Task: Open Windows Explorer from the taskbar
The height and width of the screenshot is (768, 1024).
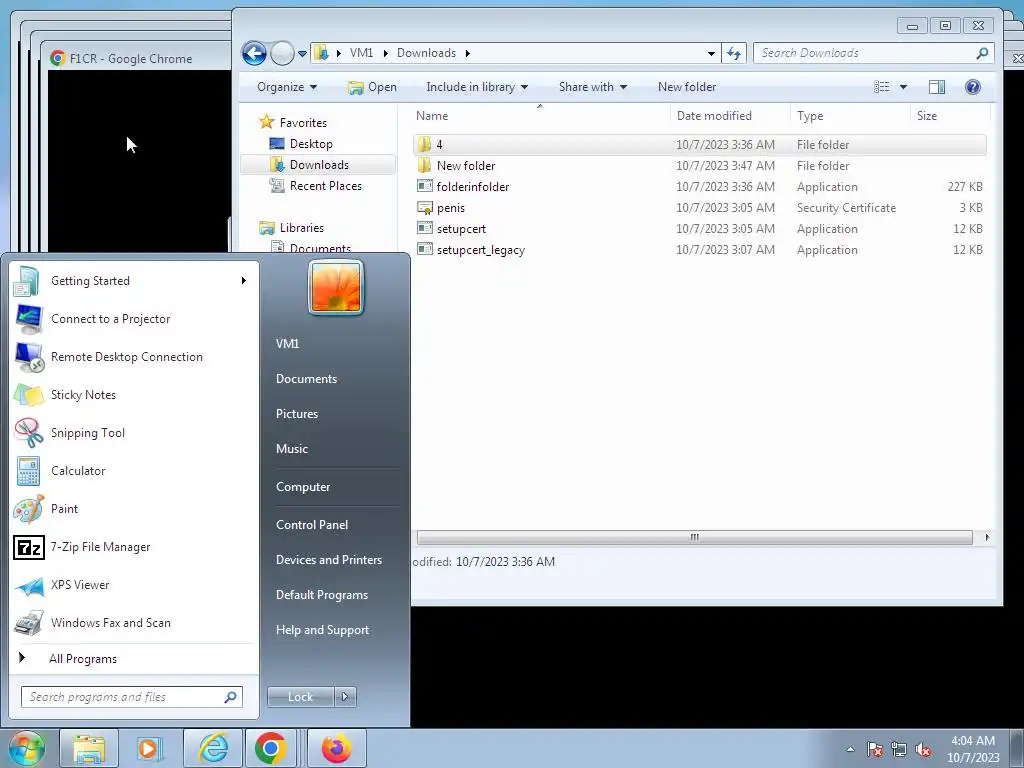Action: 89,748
